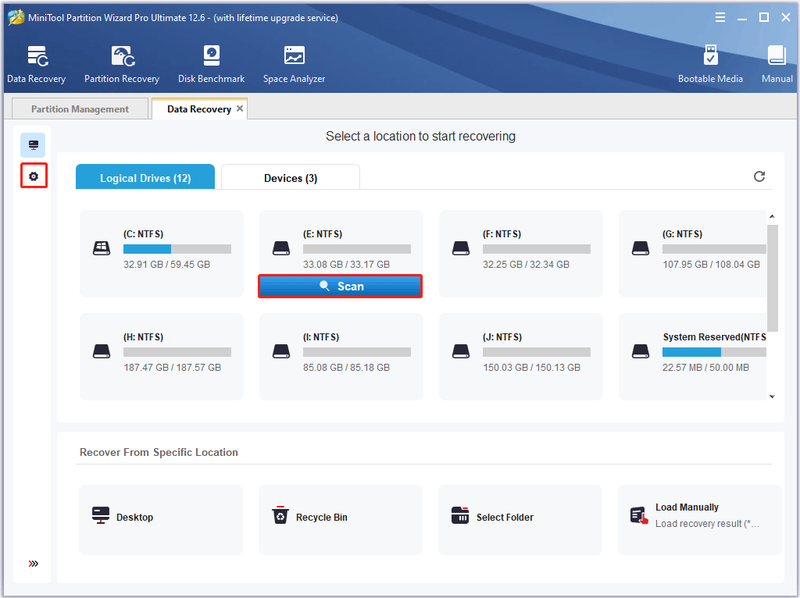
Task: Expand the sidebar with double-arrow icon
Action: (x=33, y=563)
